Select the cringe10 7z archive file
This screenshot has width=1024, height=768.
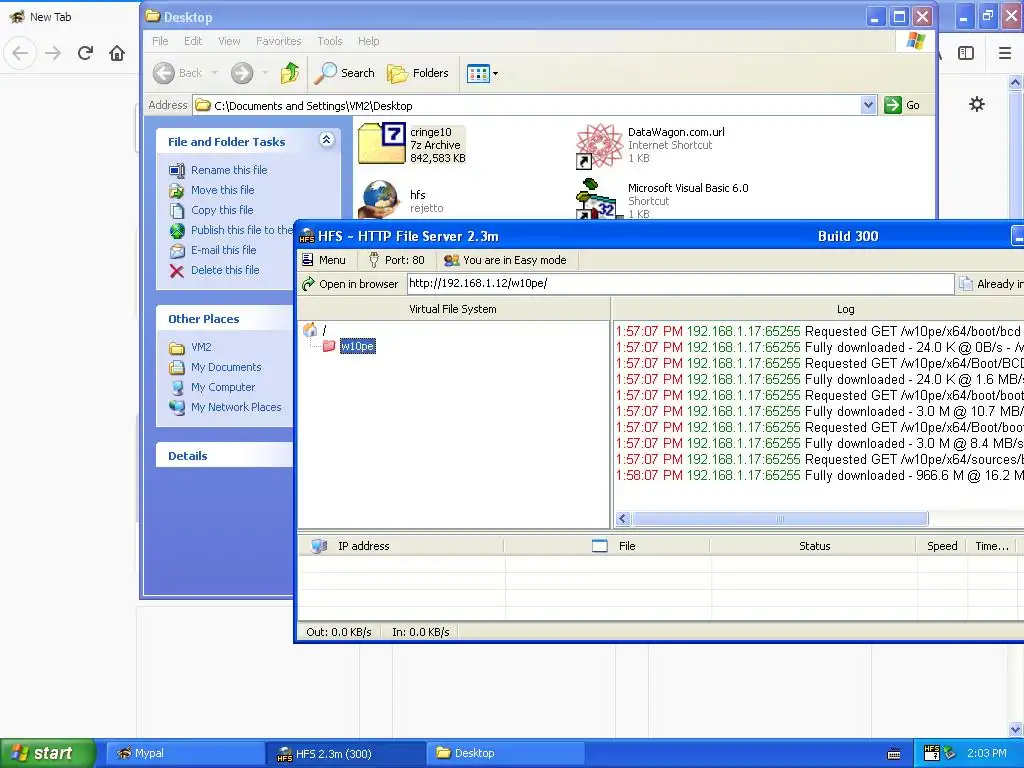412,144
